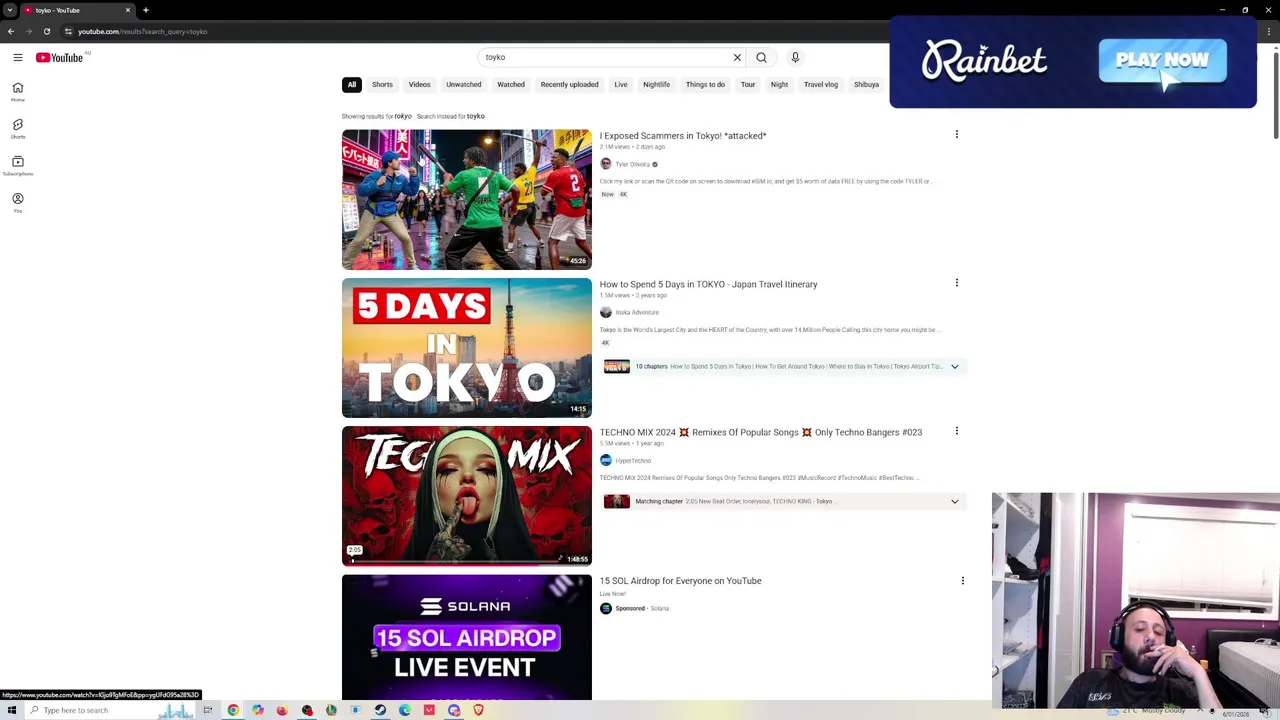Open Home in the left sidebar
The width and height of the screenshot is (1280, 720).
[17, 92]
